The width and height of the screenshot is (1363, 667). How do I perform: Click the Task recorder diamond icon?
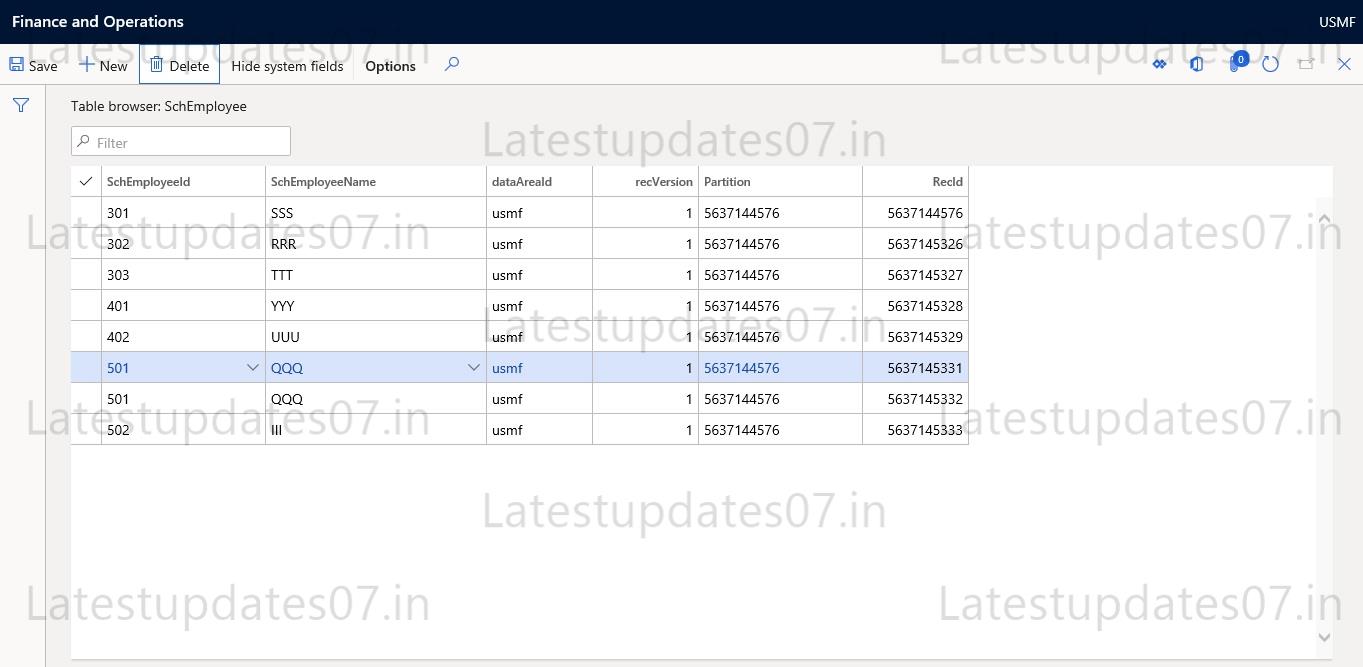click(x=1160, y=63)
